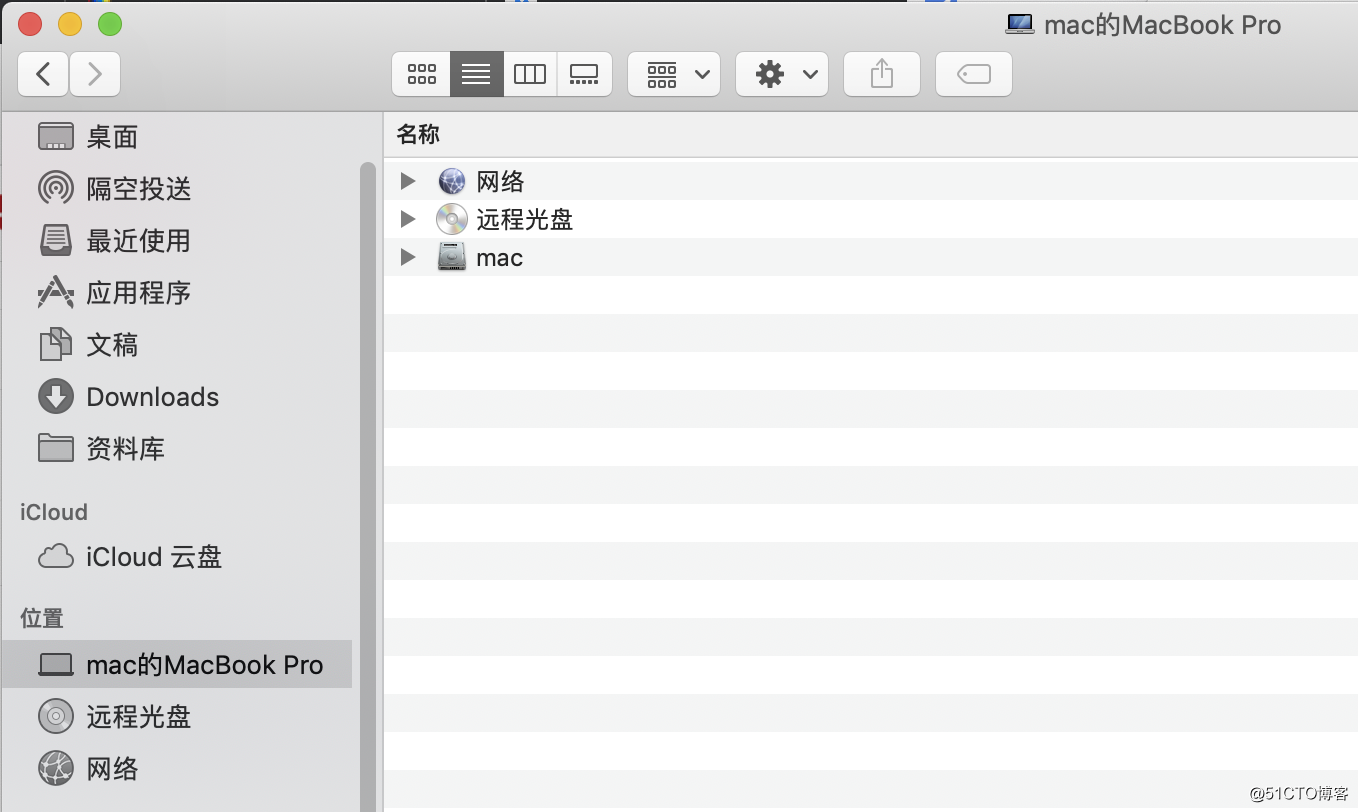Screen dimensions: 1358x812
Task: Click the laptop proxy icon in the title bar
Action: 1020,24
